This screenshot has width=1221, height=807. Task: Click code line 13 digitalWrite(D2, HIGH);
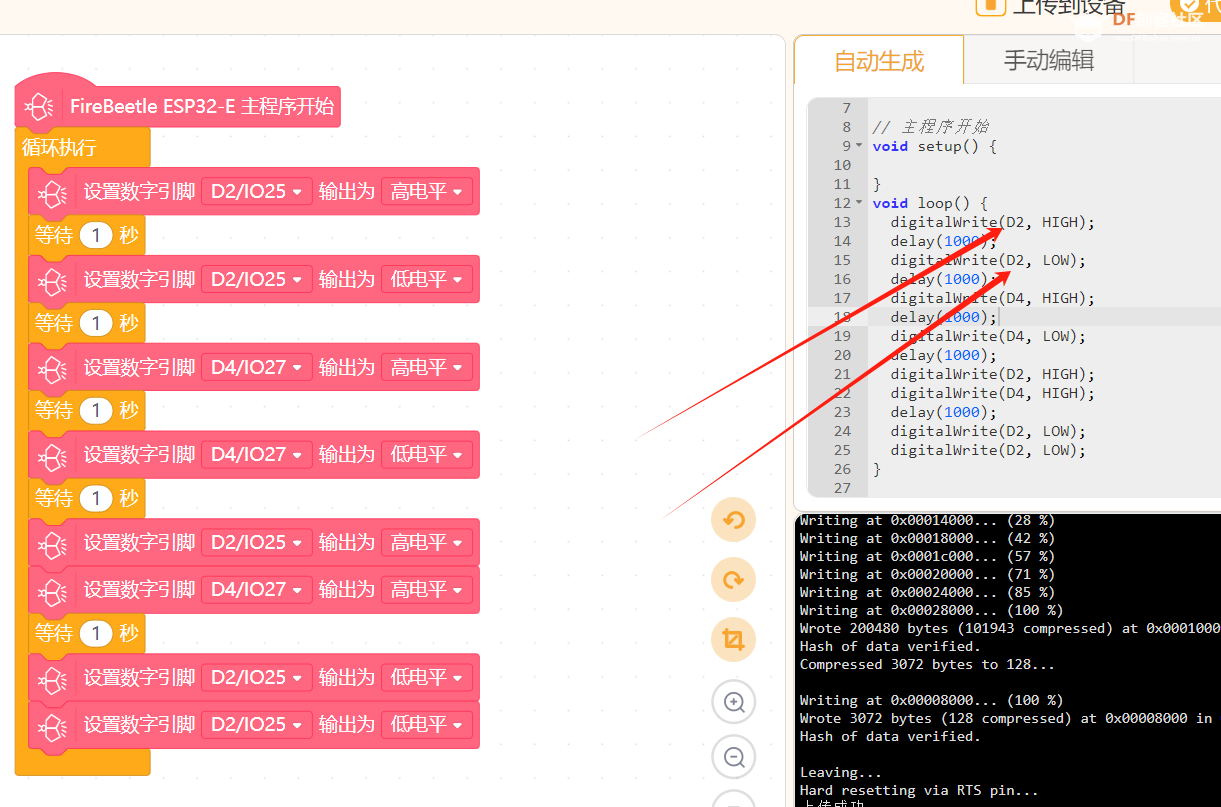[993, 222]
